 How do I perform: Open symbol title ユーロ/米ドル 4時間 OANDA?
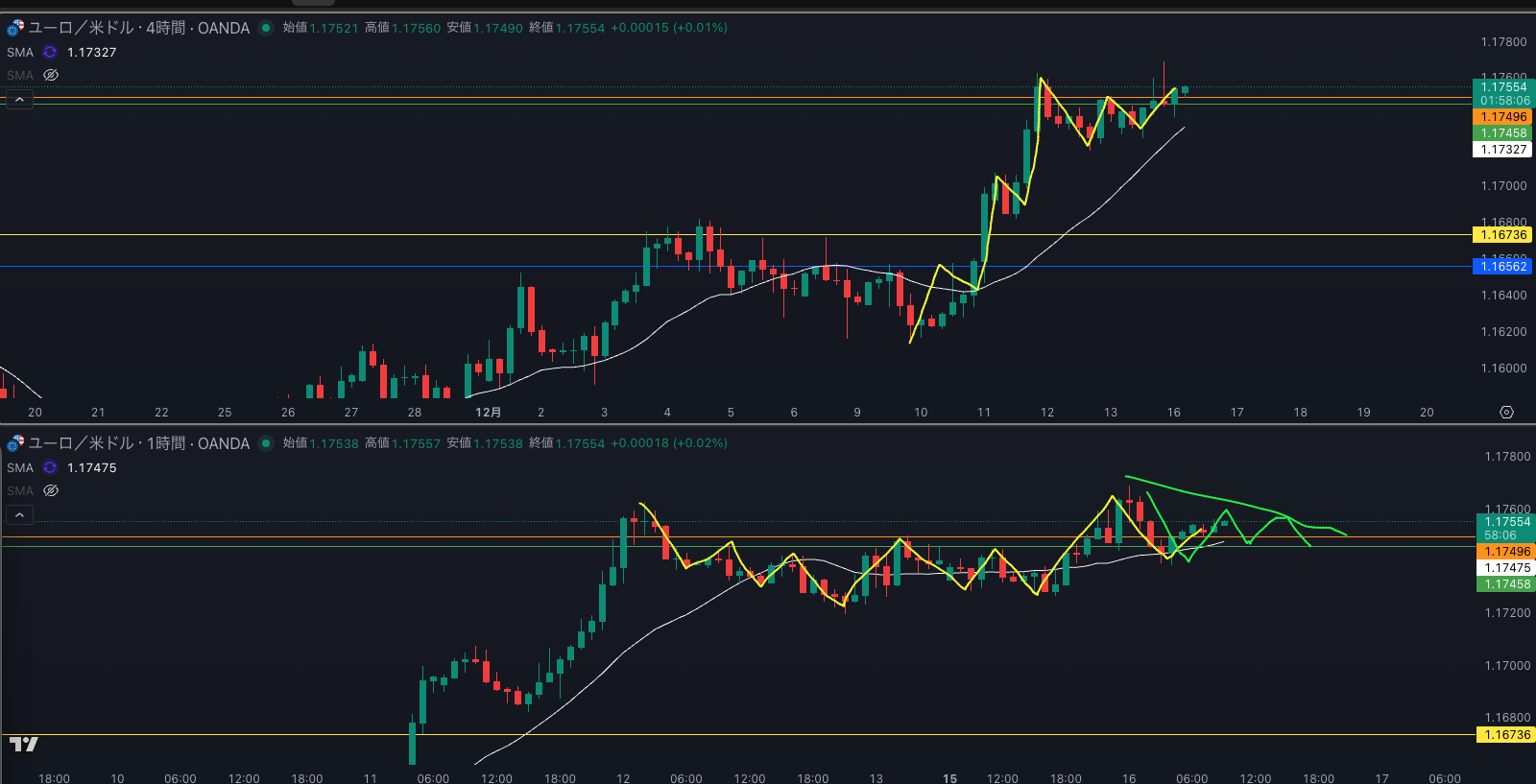139,28
